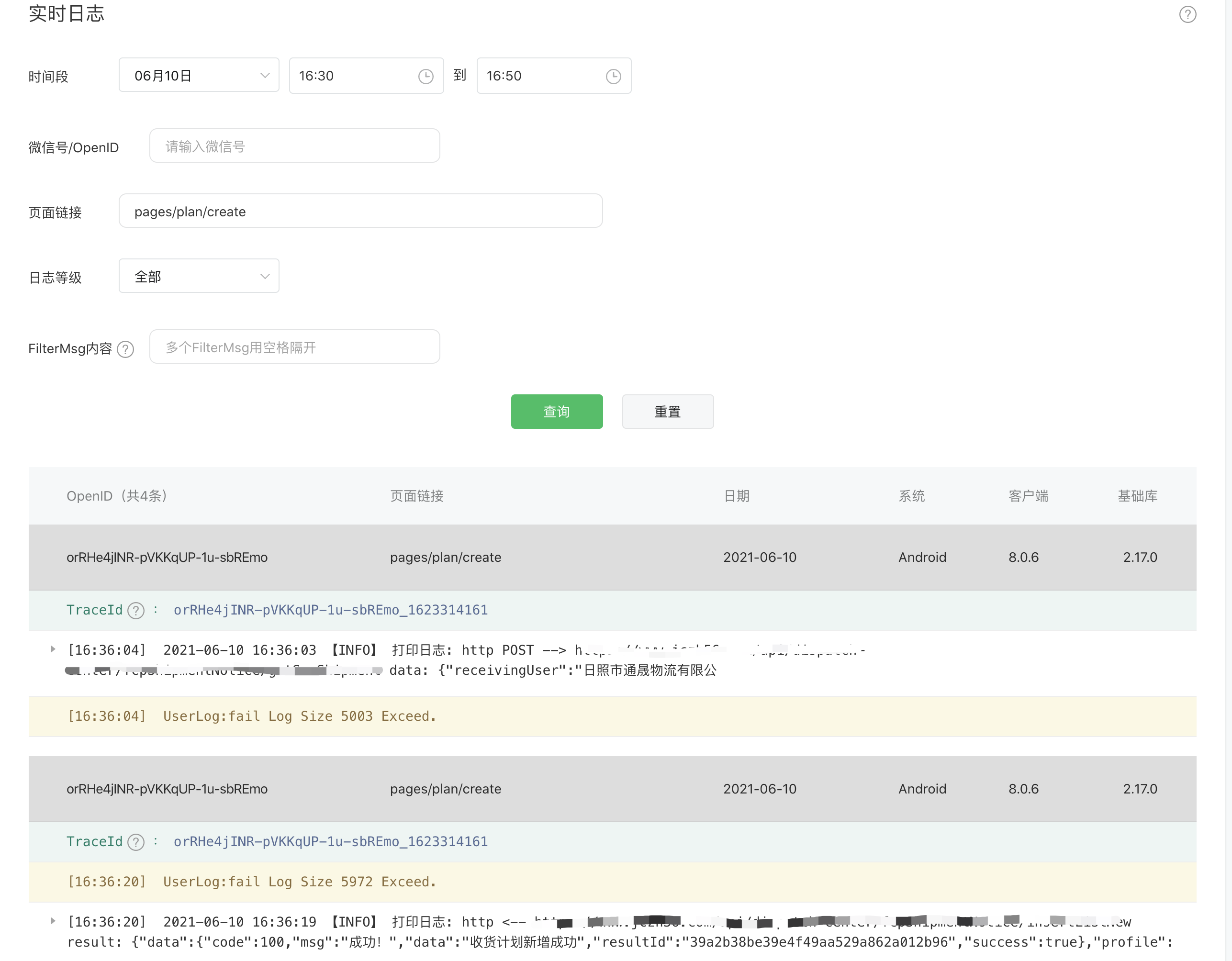1232x961 pixels.
Task: Open the 06月10日 date dropdown
Action: click(199, 75)
